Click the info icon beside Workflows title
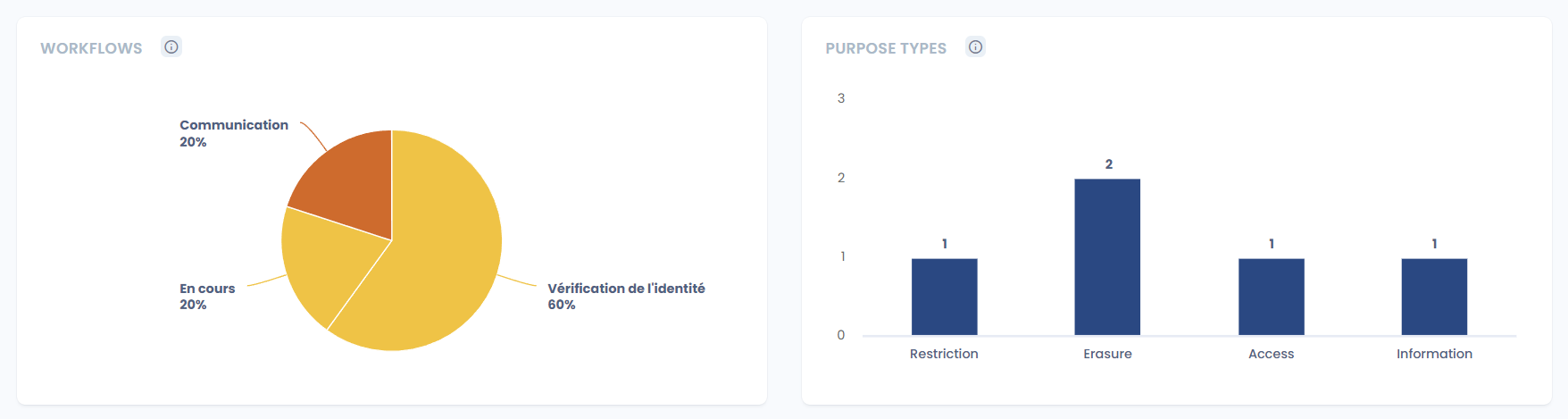This screenshot has height=419, width=1568. tap(171, 47)
